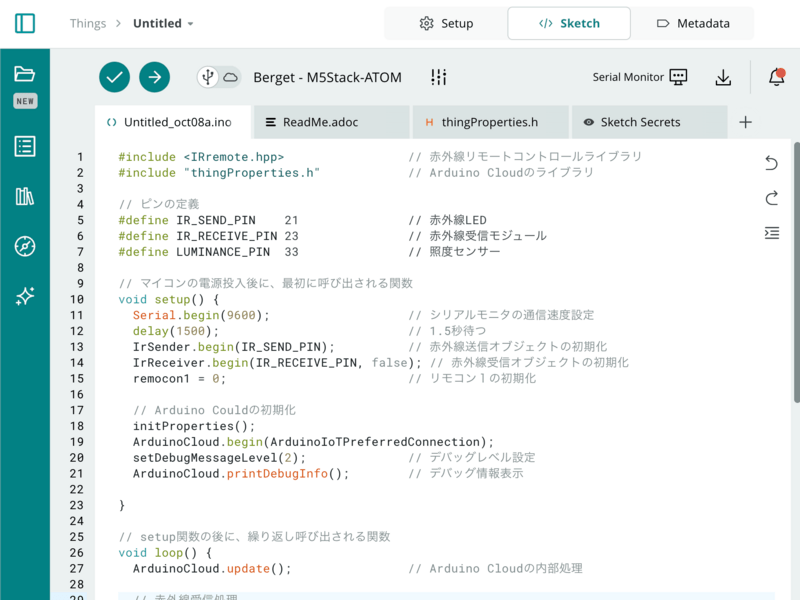This screenshot has width=800, height=600.
Task: Upload sketch with the arrow button
Action: click(154, 77)
